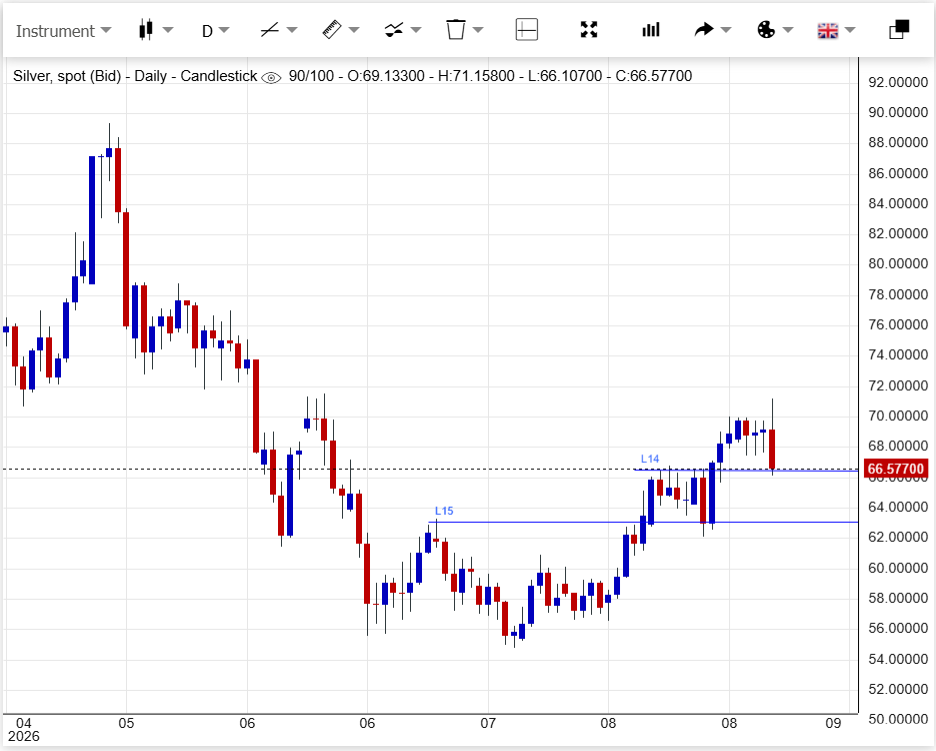
Task: Select the trend line drawing tool
Action: coord(270,29)
